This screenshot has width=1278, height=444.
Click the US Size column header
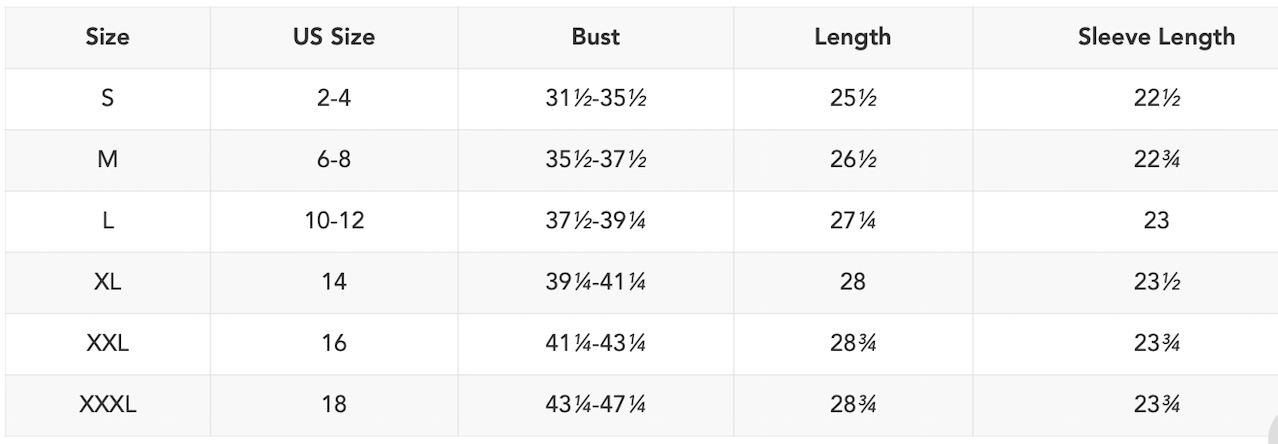click(334, 38)
